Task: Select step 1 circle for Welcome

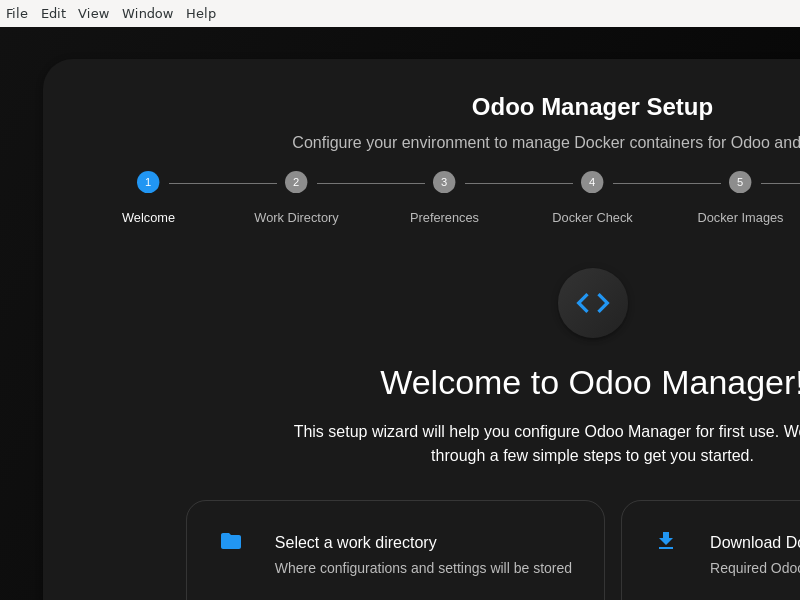Action: [148, 182]
